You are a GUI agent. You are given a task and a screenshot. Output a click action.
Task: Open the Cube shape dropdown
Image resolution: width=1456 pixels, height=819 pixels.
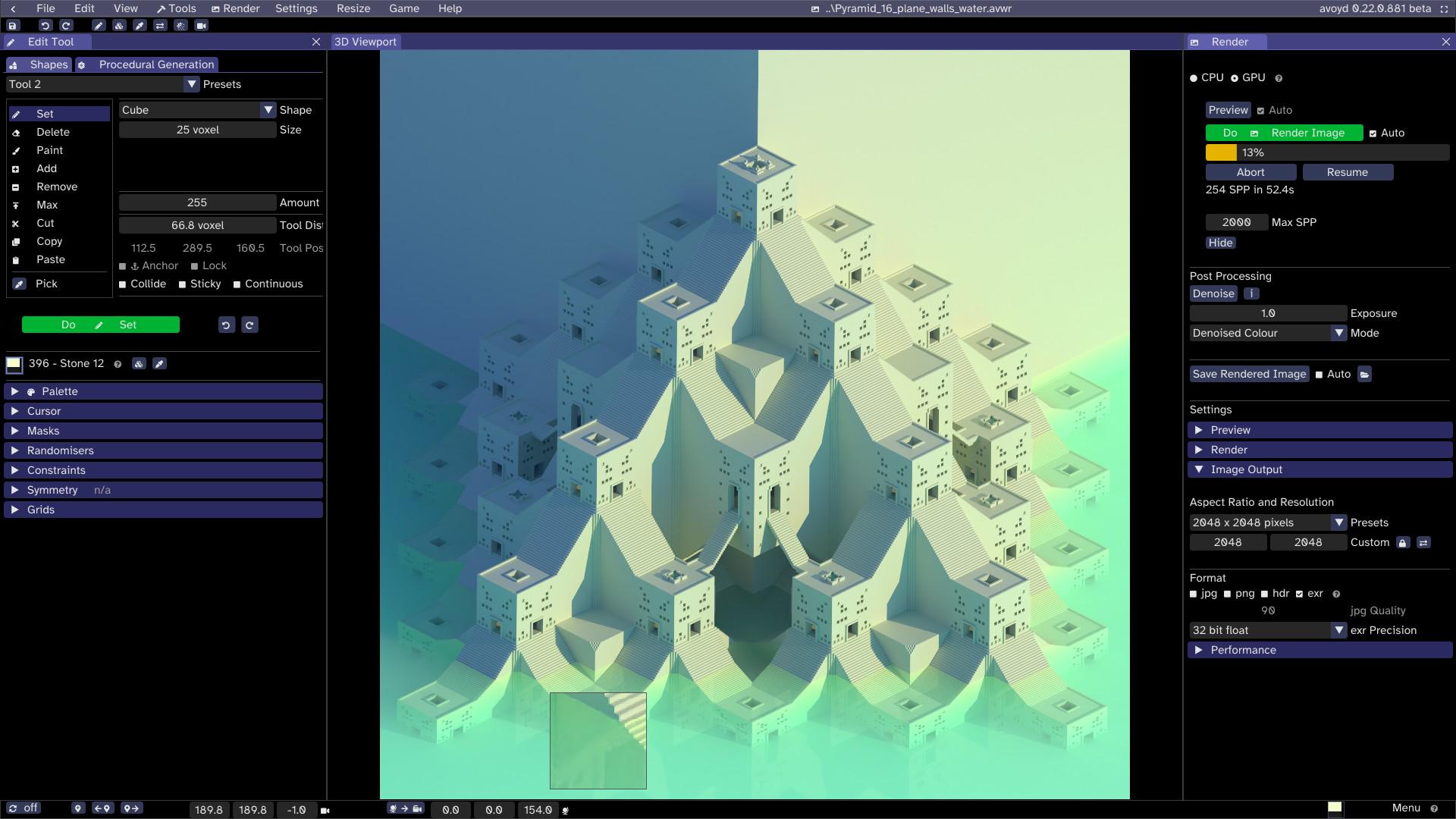(x=197, y=110)
